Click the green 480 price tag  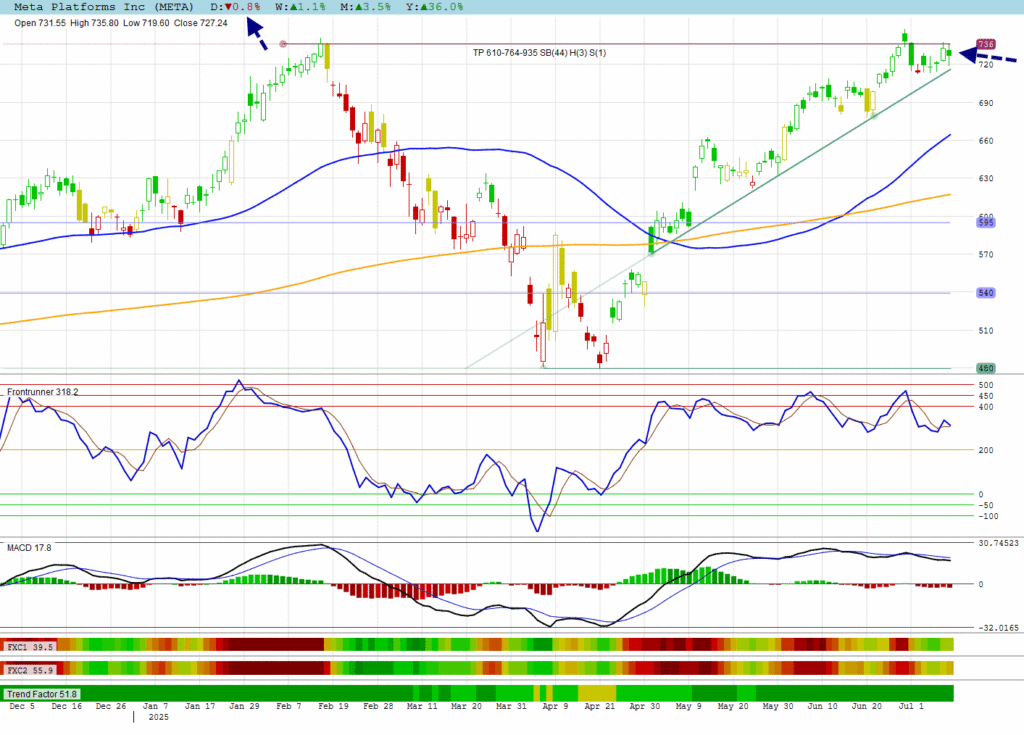coord(985,368)
